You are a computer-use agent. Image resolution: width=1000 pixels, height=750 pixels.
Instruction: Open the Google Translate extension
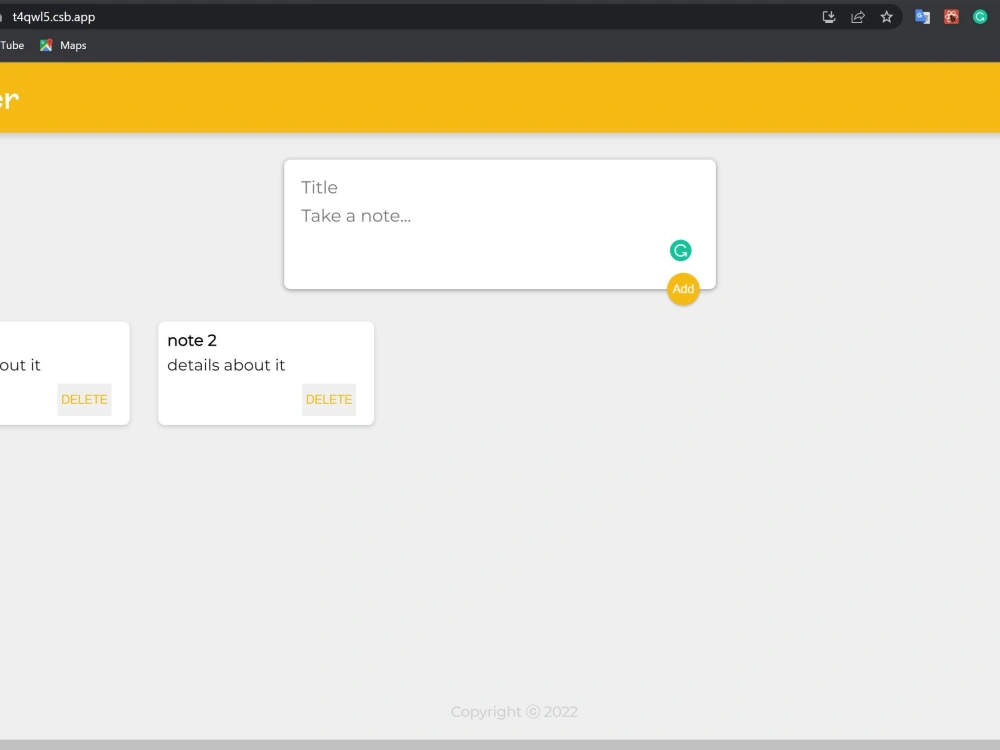pyautogui.click(x=922, y=17)
